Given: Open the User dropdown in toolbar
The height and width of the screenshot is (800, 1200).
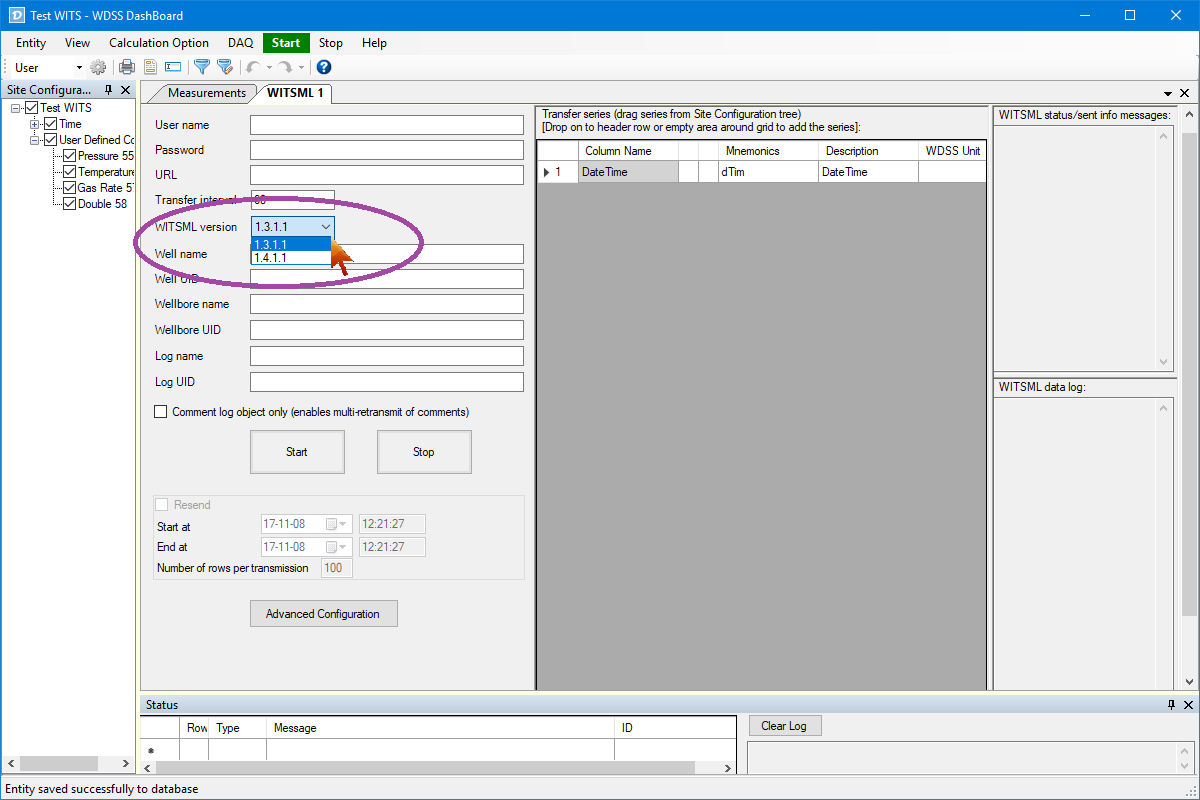Looking at the screenshot, I should (79, 68).
